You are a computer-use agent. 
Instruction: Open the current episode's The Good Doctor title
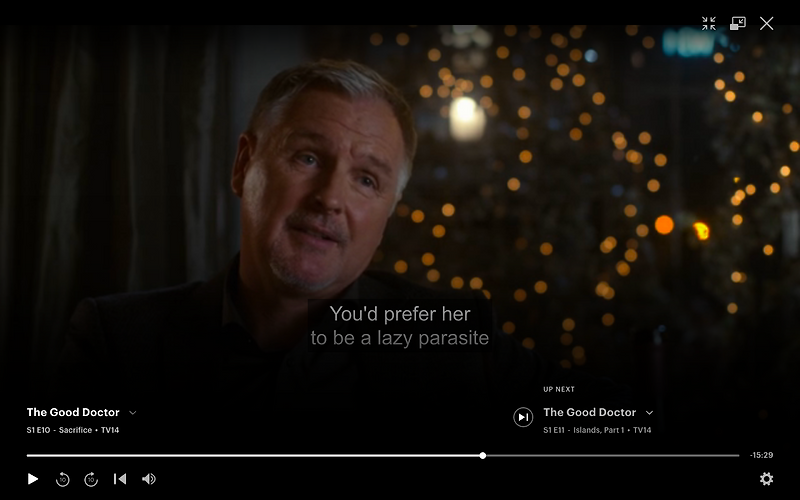(73, 412)
